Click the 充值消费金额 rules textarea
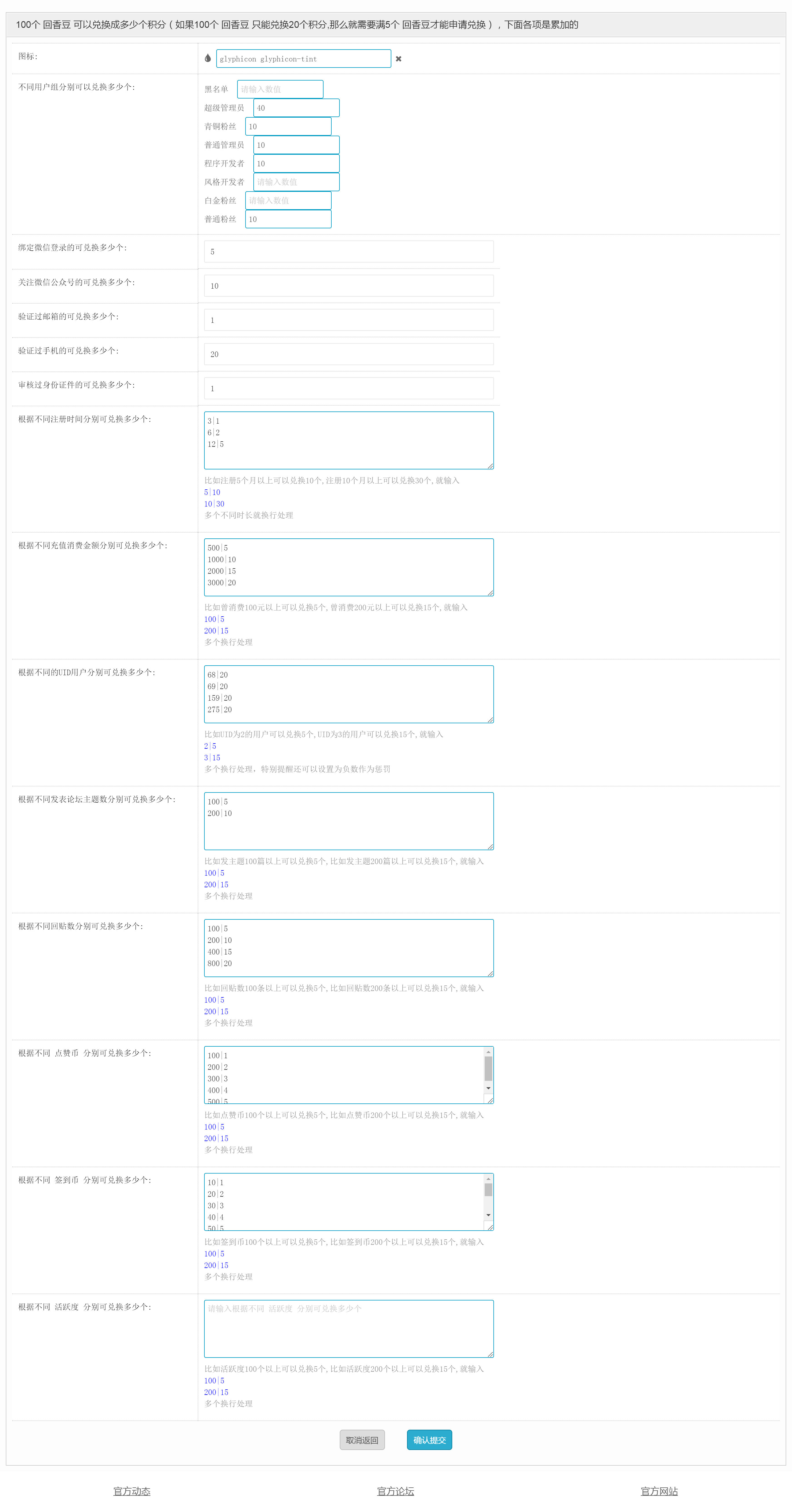 (349, 567)
